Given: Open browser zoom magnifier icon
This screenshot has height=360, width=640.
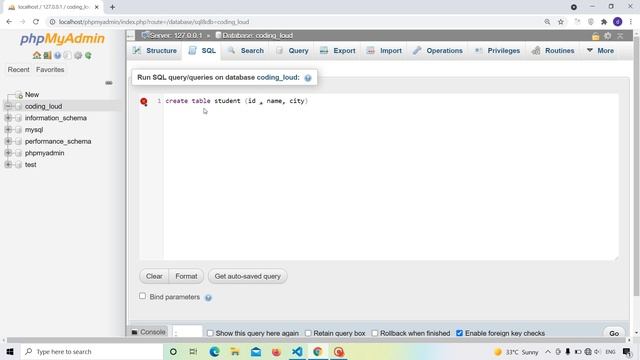Looking at the screenshot, I should tap(547, 22).
